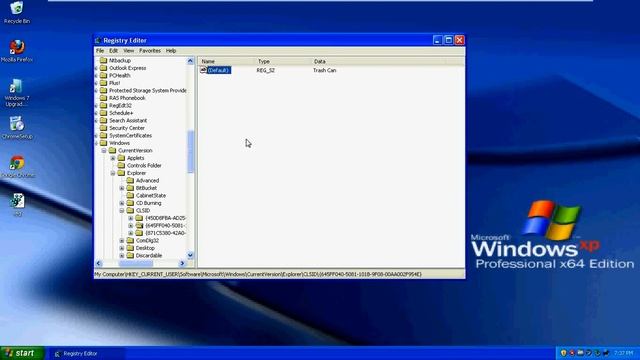This screenshot has width=640, height=360.
Task: Click the tree's vertical scroll down arrow
Action: [190, 256]
